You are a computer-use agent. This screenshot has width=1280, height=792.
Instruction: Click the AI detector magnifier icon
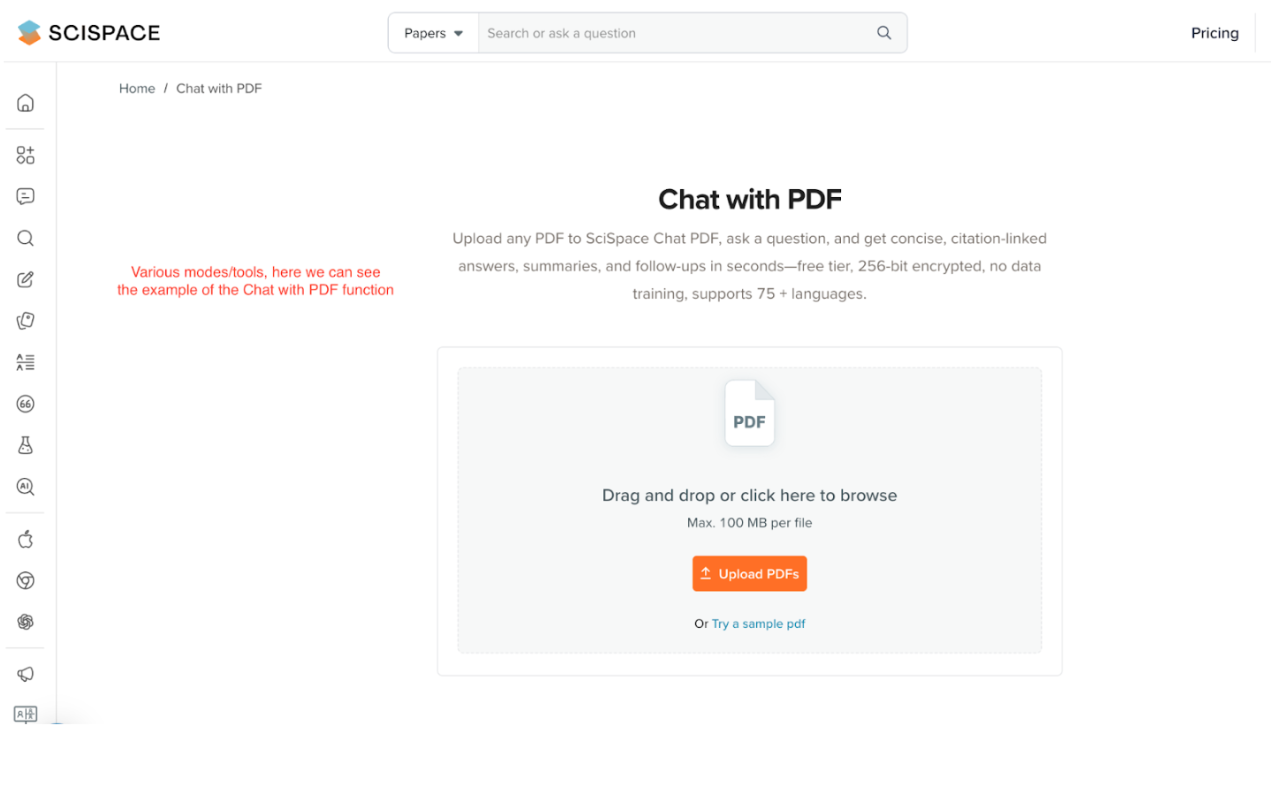(26, 487)
